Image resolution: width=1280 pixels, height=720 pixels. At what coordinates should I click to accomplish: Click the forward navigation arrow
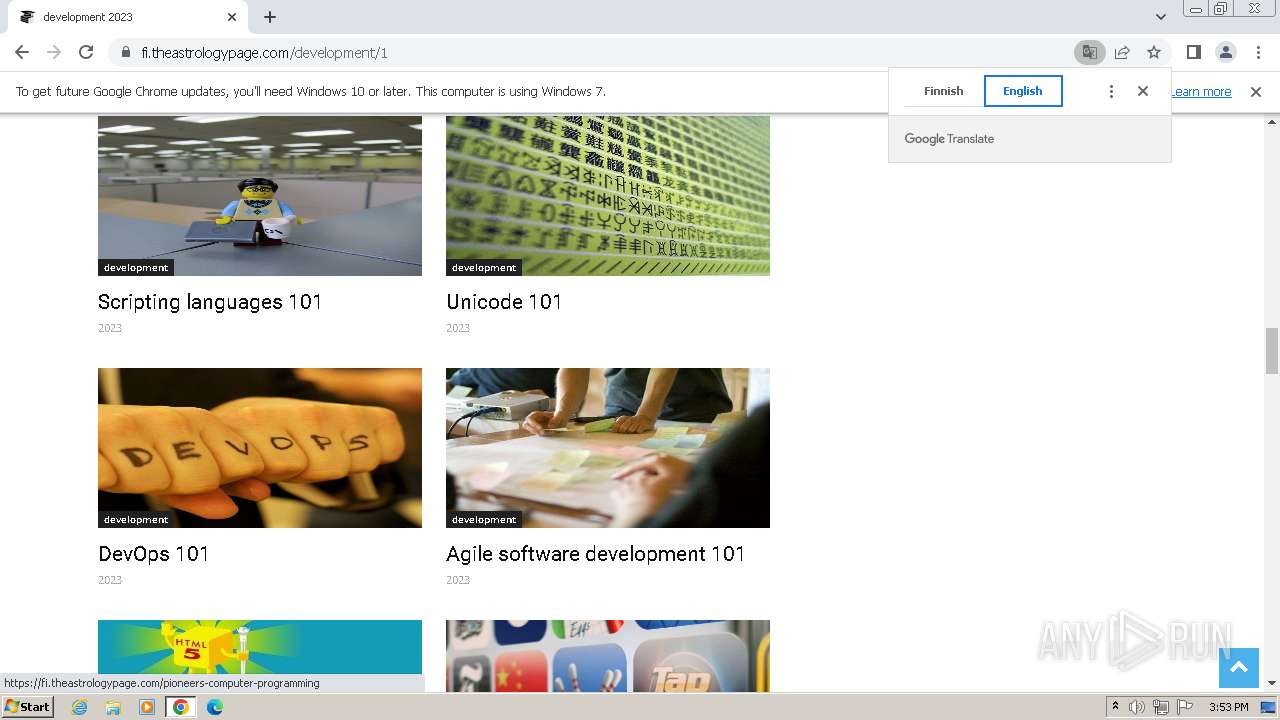(x=54, y=52)
